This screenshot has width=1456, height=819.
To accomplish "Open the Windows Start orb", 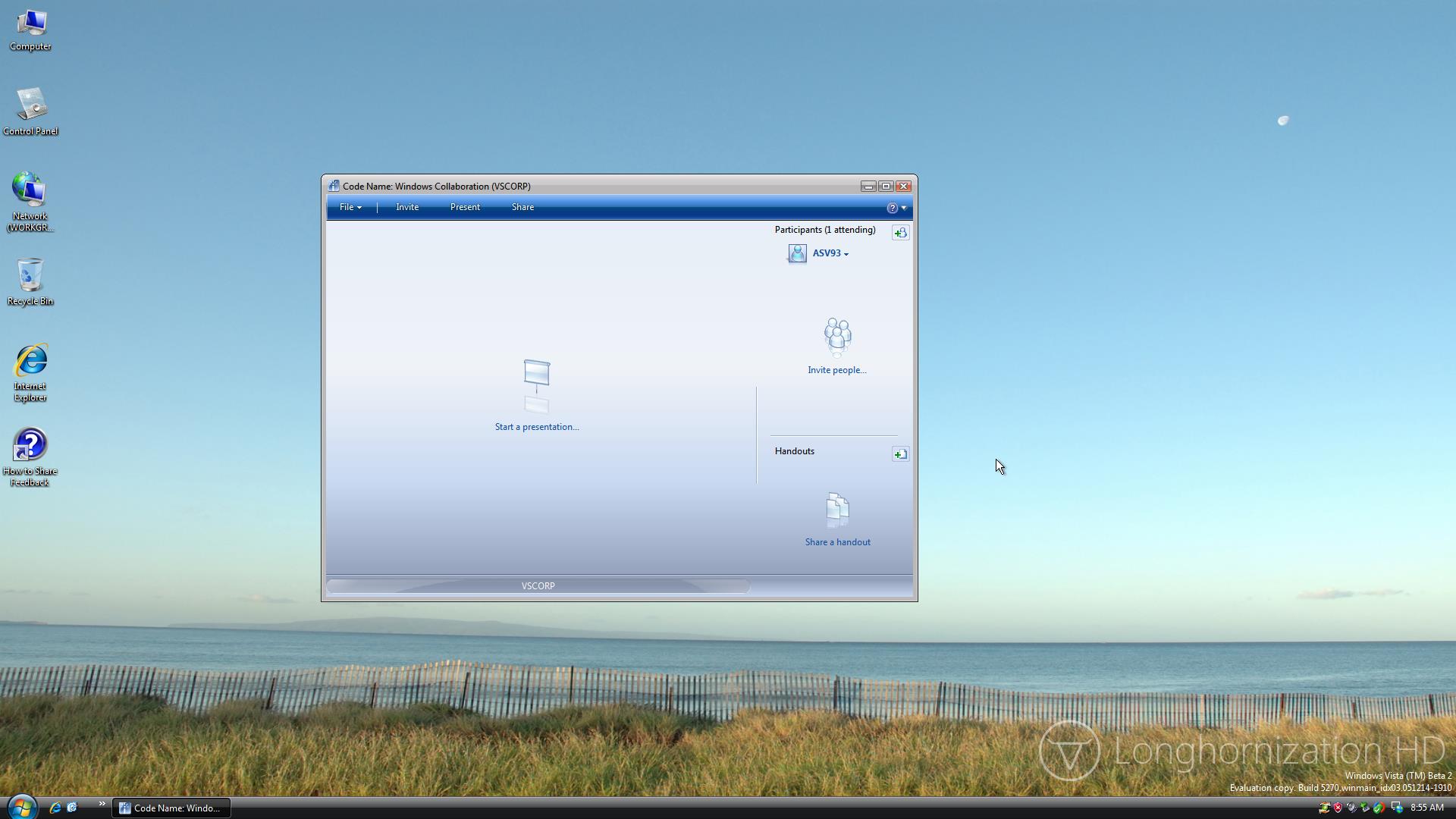I will [x=21, y=807].
